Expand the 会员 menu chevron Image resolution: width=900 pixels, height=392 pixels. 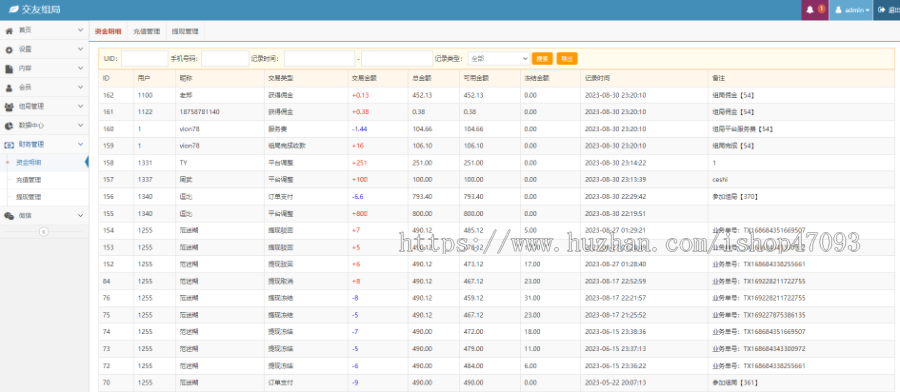(80, 87)
